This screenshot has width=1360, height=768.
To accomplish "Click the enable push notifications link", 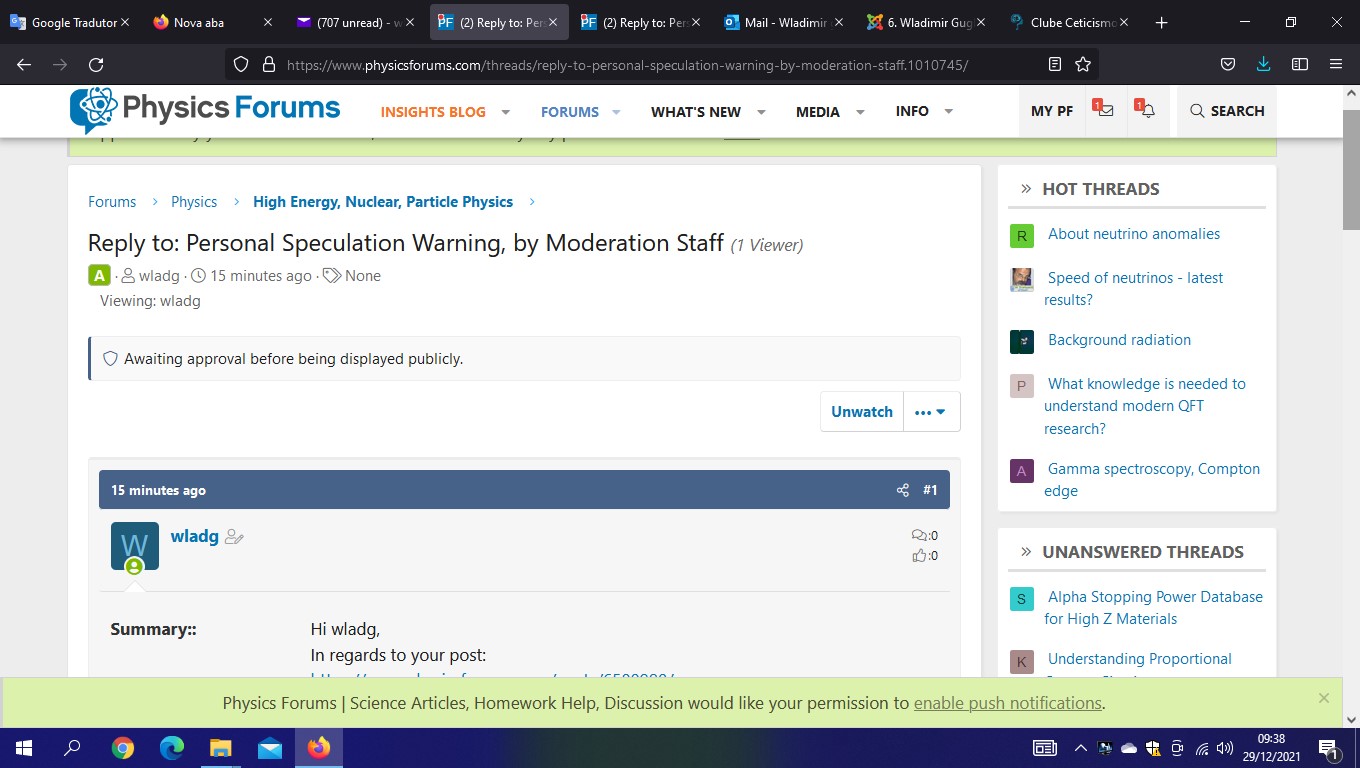I will click(1007, 703).
